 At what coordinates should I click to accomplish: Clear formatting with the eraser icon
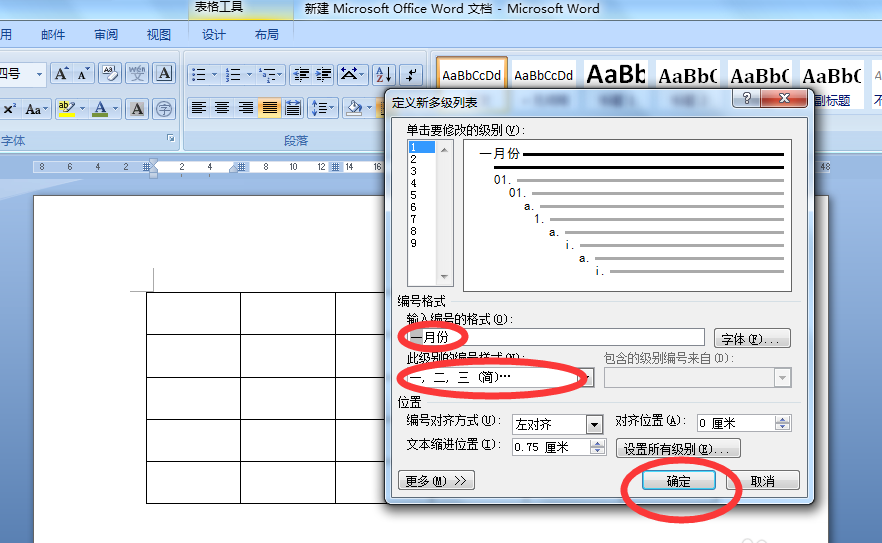point(110,74)
